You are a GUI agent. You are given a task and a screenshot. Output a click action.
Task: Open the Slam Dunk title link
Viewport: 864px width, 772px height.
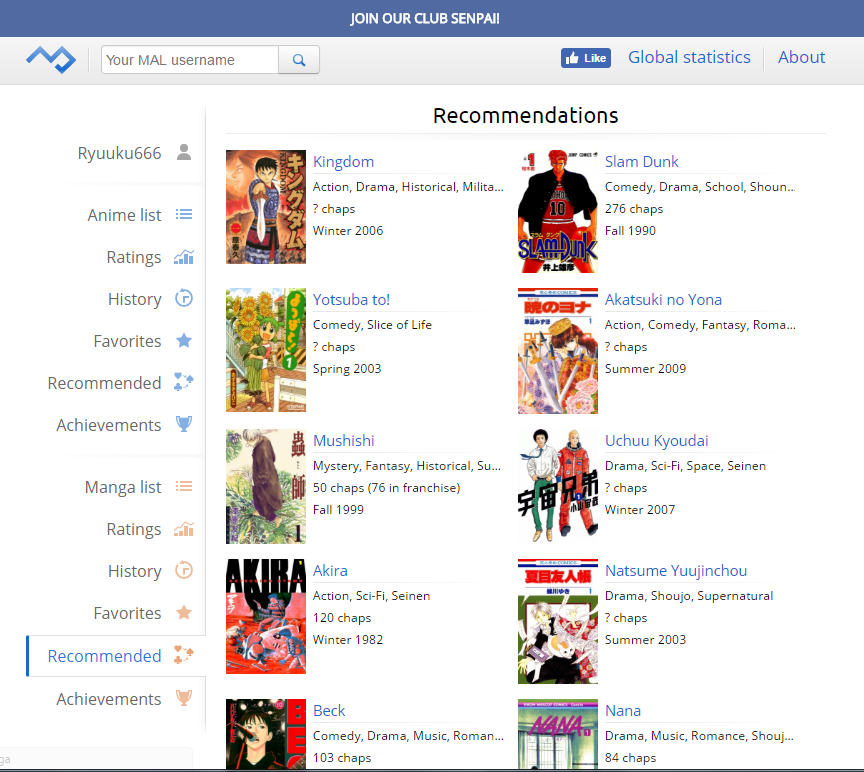pyautogui.click(x=641, y=162)
